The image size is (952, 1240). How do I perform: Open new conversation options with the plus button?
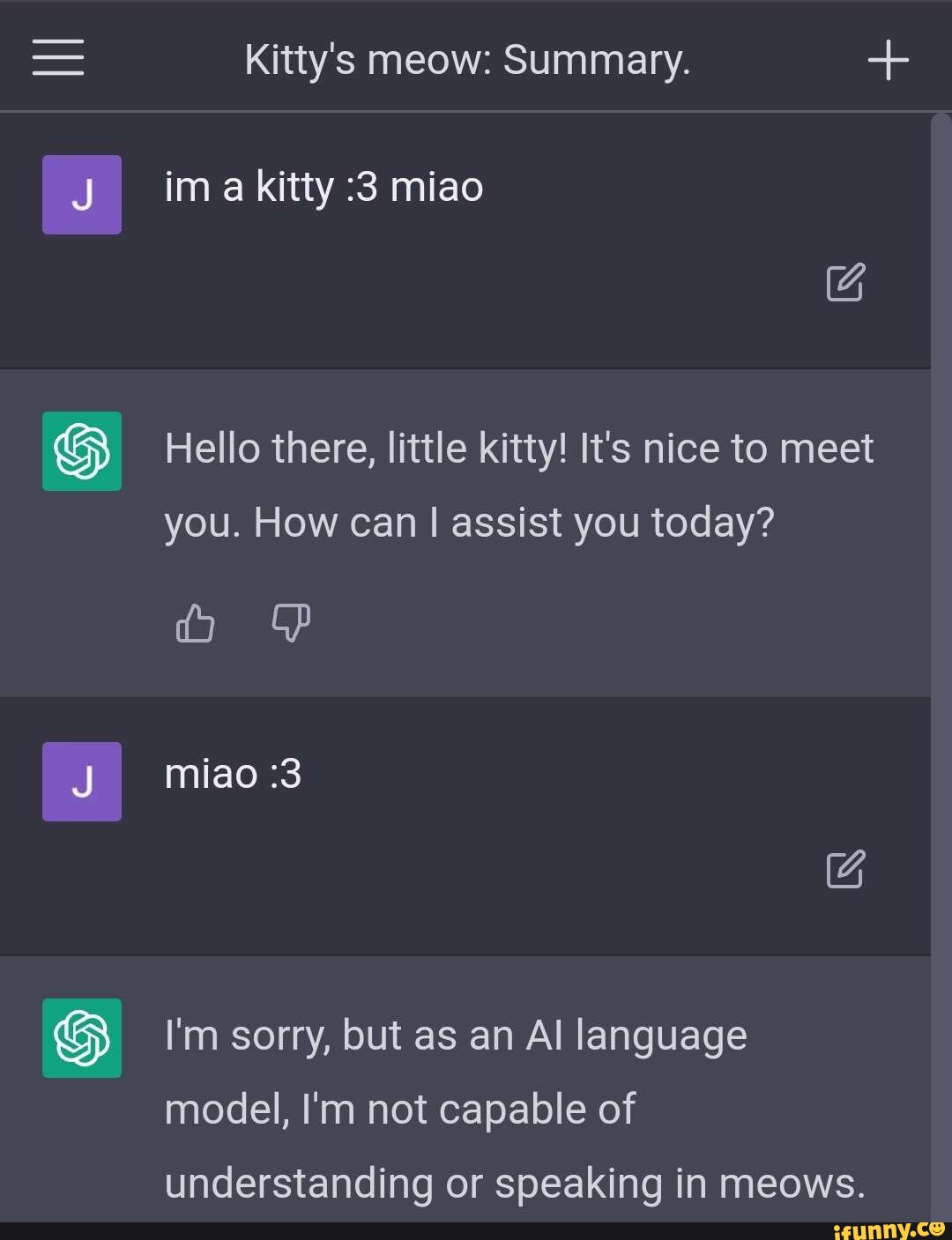(x=889, y=57)
